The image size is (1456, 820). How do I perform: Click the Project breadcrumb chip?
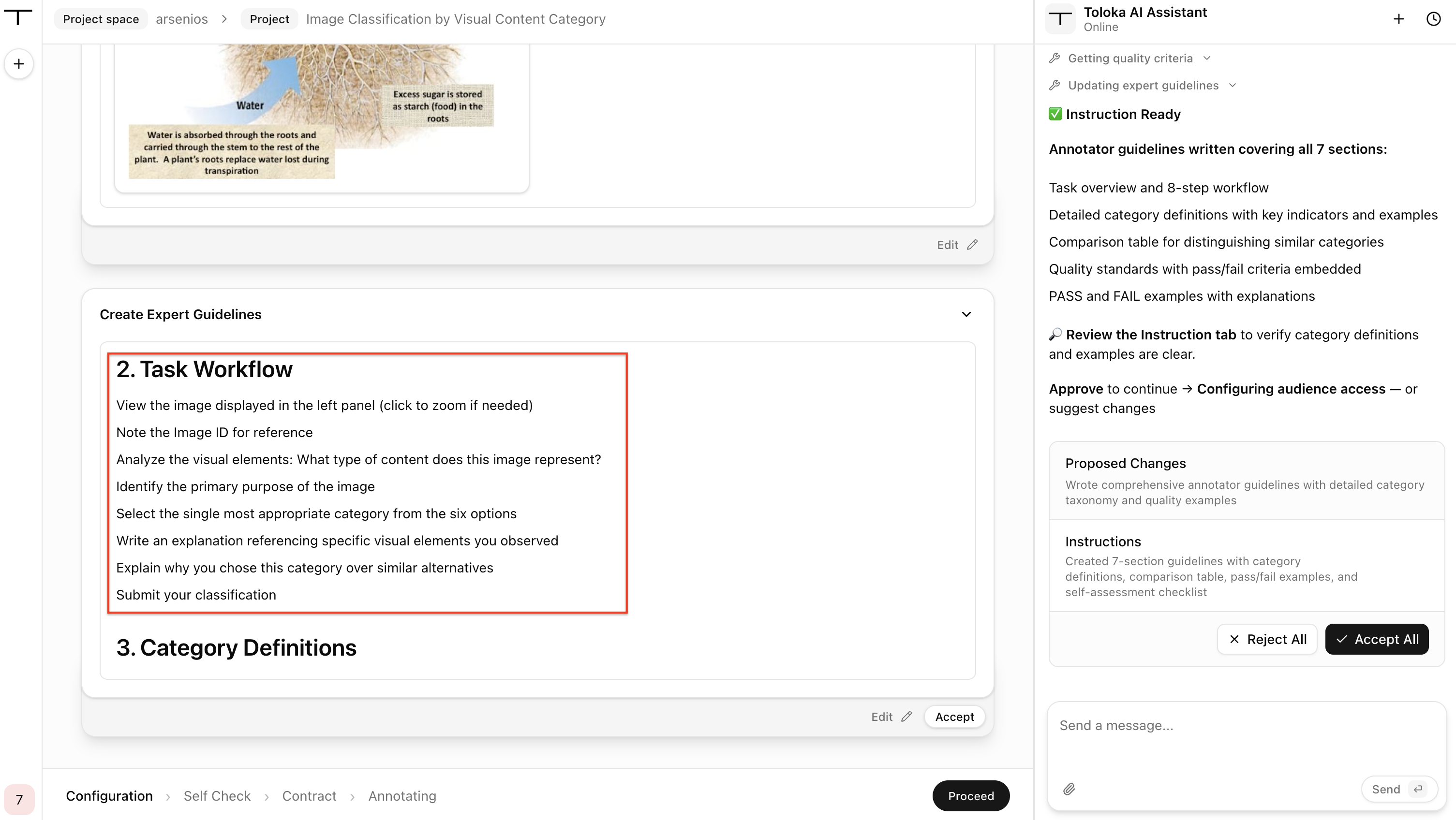pos(269,19)
